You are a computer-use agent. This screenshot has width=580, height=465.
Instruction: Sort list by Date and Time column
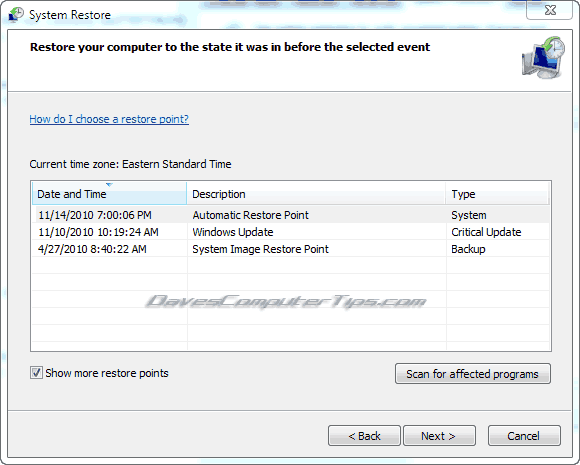point(109,193)
